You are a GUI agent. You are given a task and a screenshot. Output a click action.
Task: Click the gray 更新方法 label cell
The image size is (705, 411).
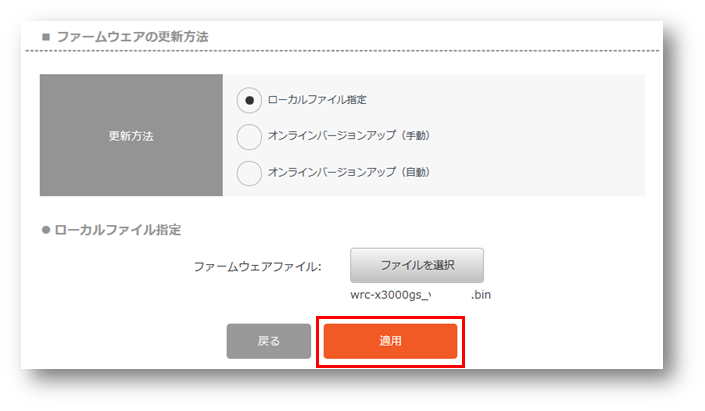pos(131,136)
